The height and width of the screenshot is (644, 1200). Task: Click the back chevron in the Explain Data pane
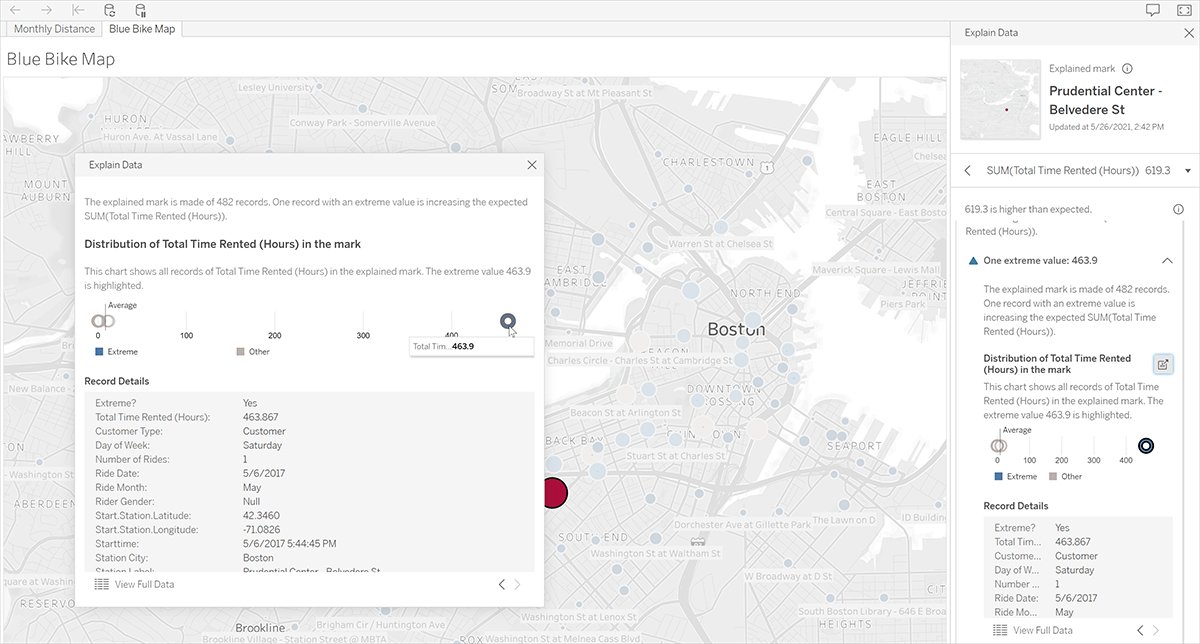966,170
